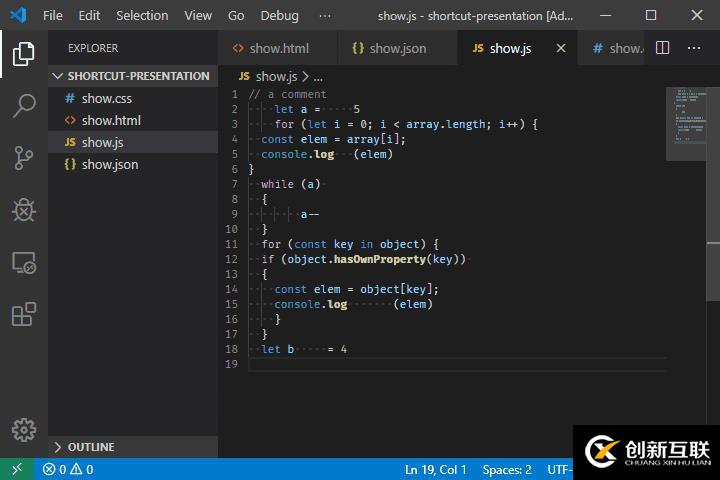720x480 pixels.
Task: Open the File menu
Action: click(x=52, y=16)
